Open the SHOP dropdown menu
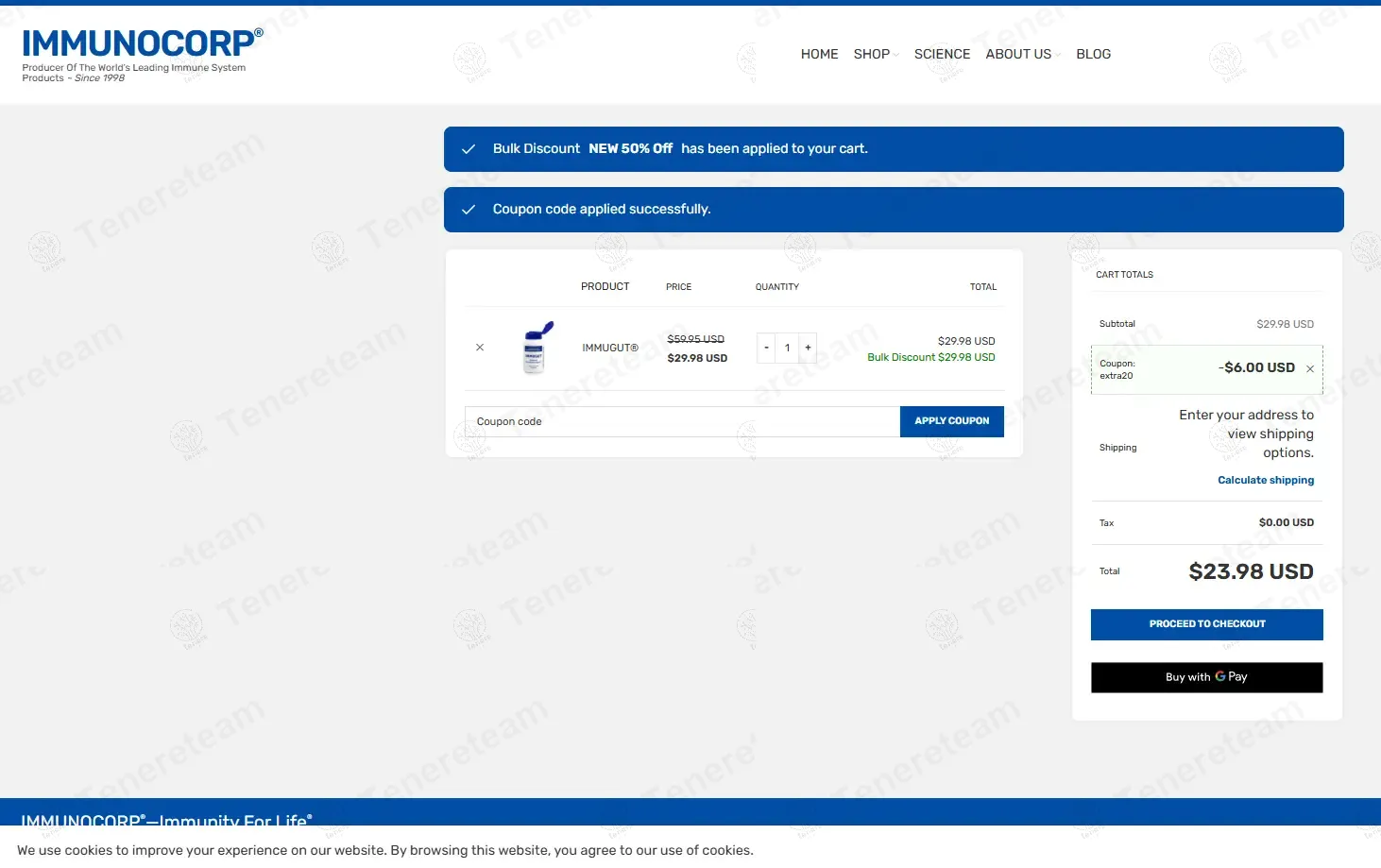The width and height of the screenshot is (1381, 868). click(x=871, y=54)
